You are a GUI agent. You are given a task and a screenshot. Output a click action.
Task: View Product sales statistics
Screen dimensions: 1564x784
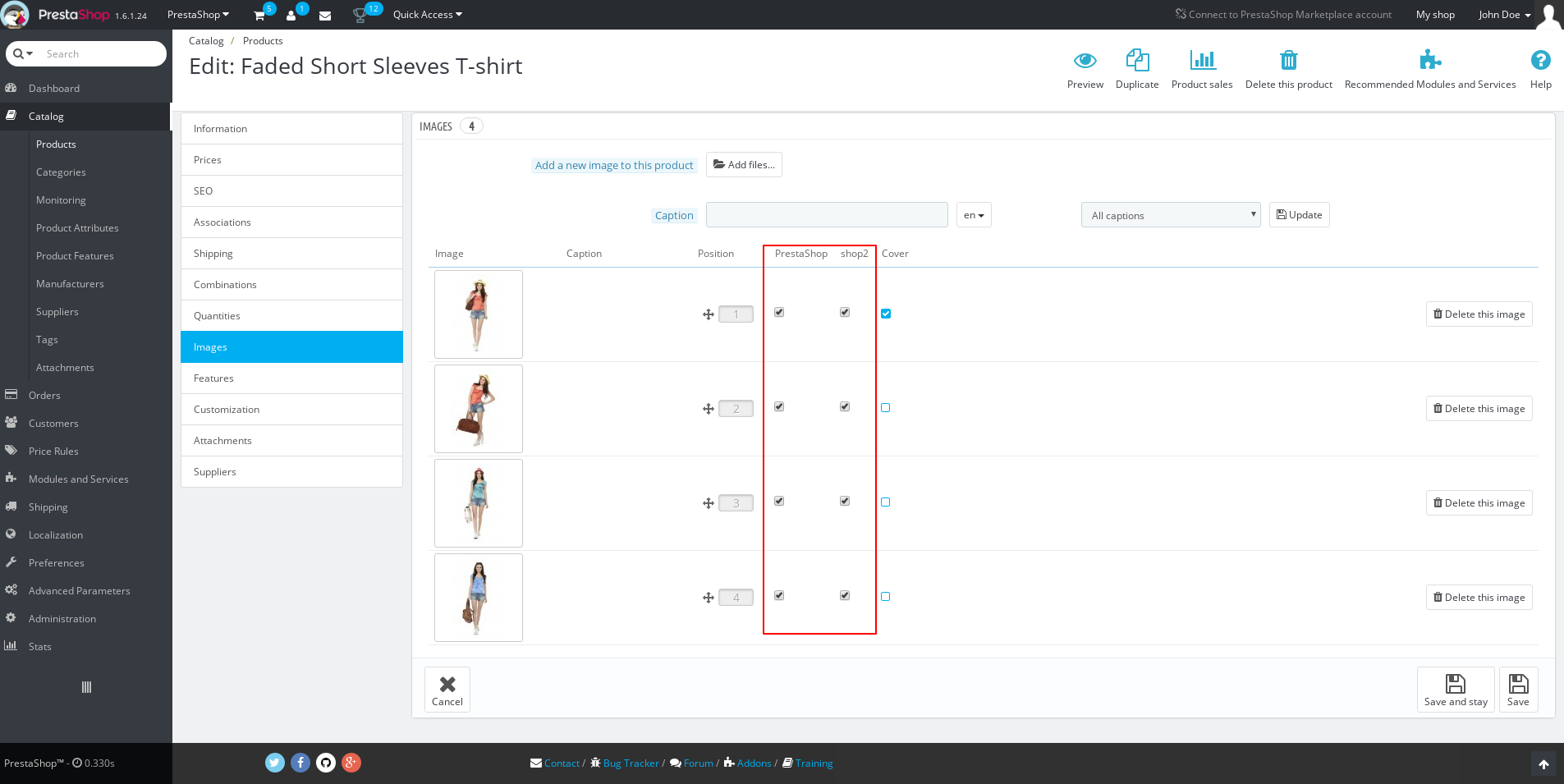tap(1202, 67)
